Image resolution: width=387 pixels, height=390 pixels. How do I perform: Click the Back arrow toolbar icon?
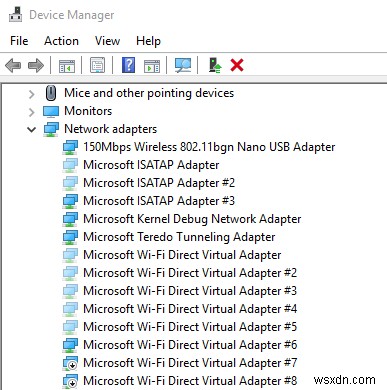pyautogui.click(x=13, y=65)
